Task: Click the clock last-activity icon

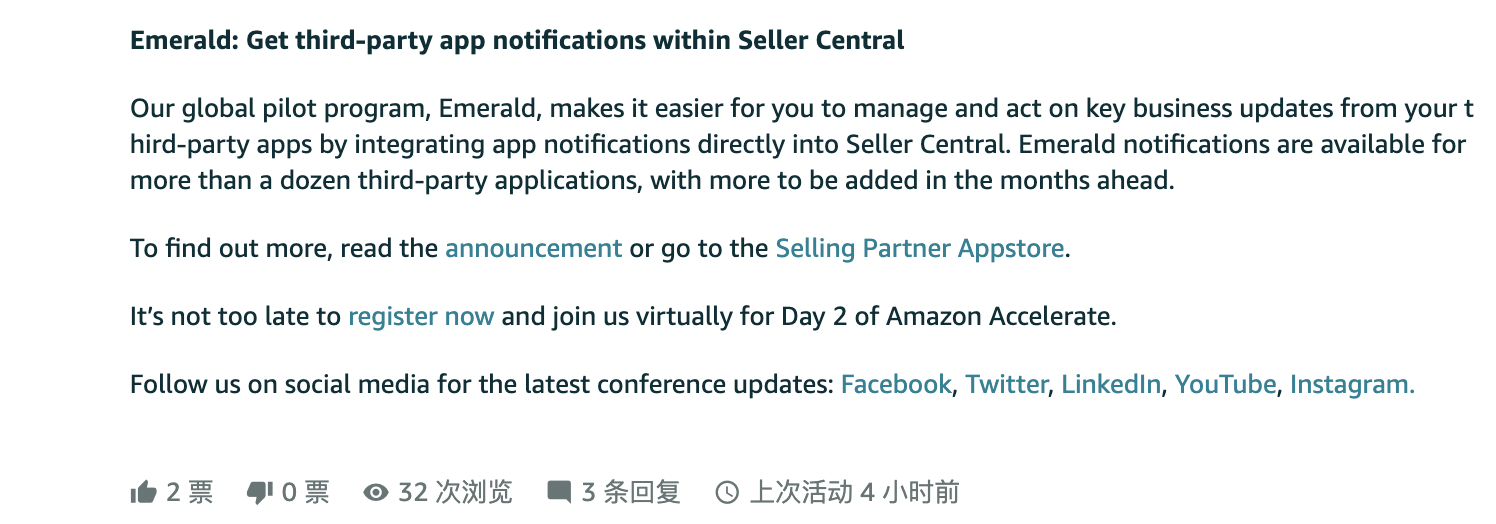Action: pyautogui.click(x=728, y=492)
